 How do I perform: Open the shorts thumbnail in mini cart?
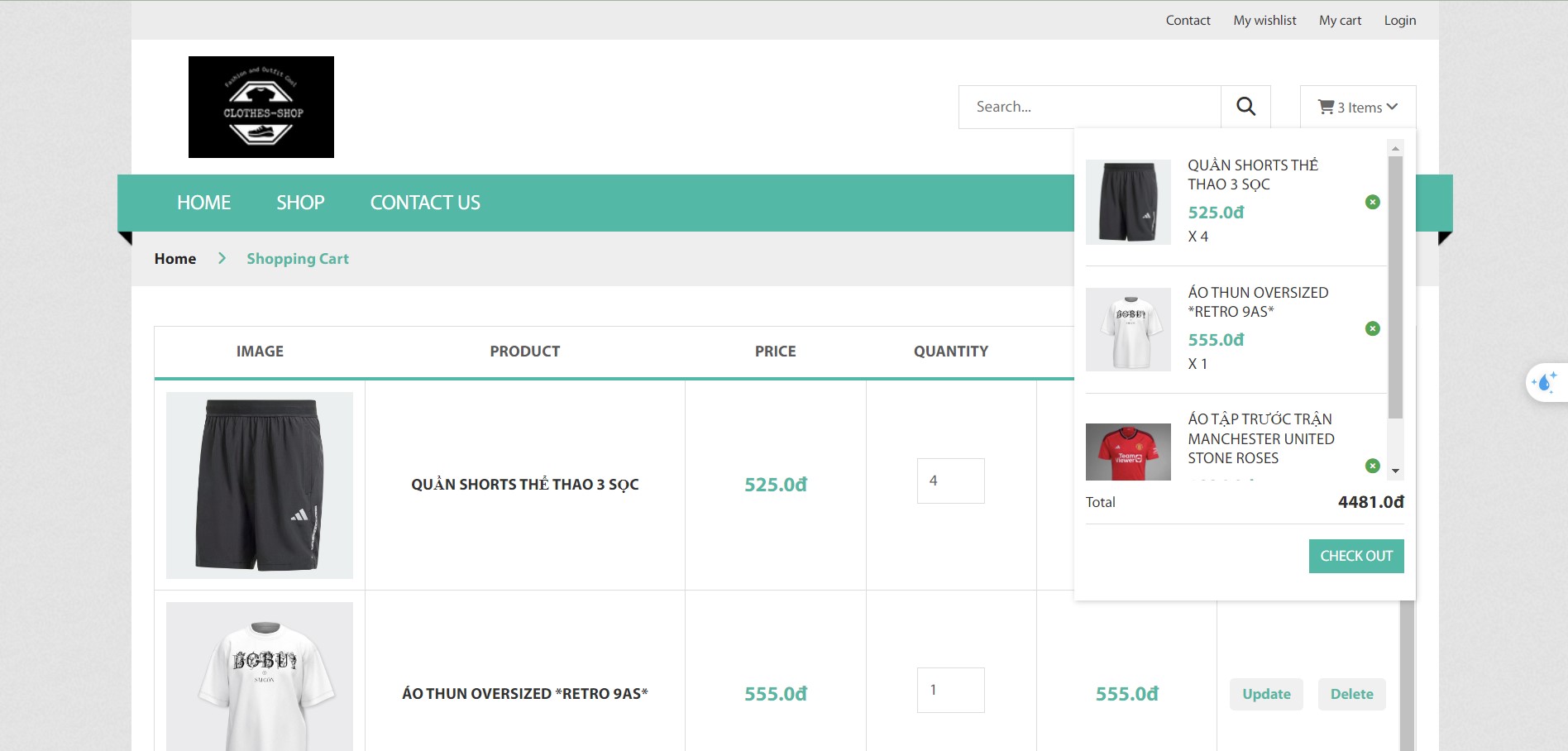pyautogui.click(x=1128, y=202)
